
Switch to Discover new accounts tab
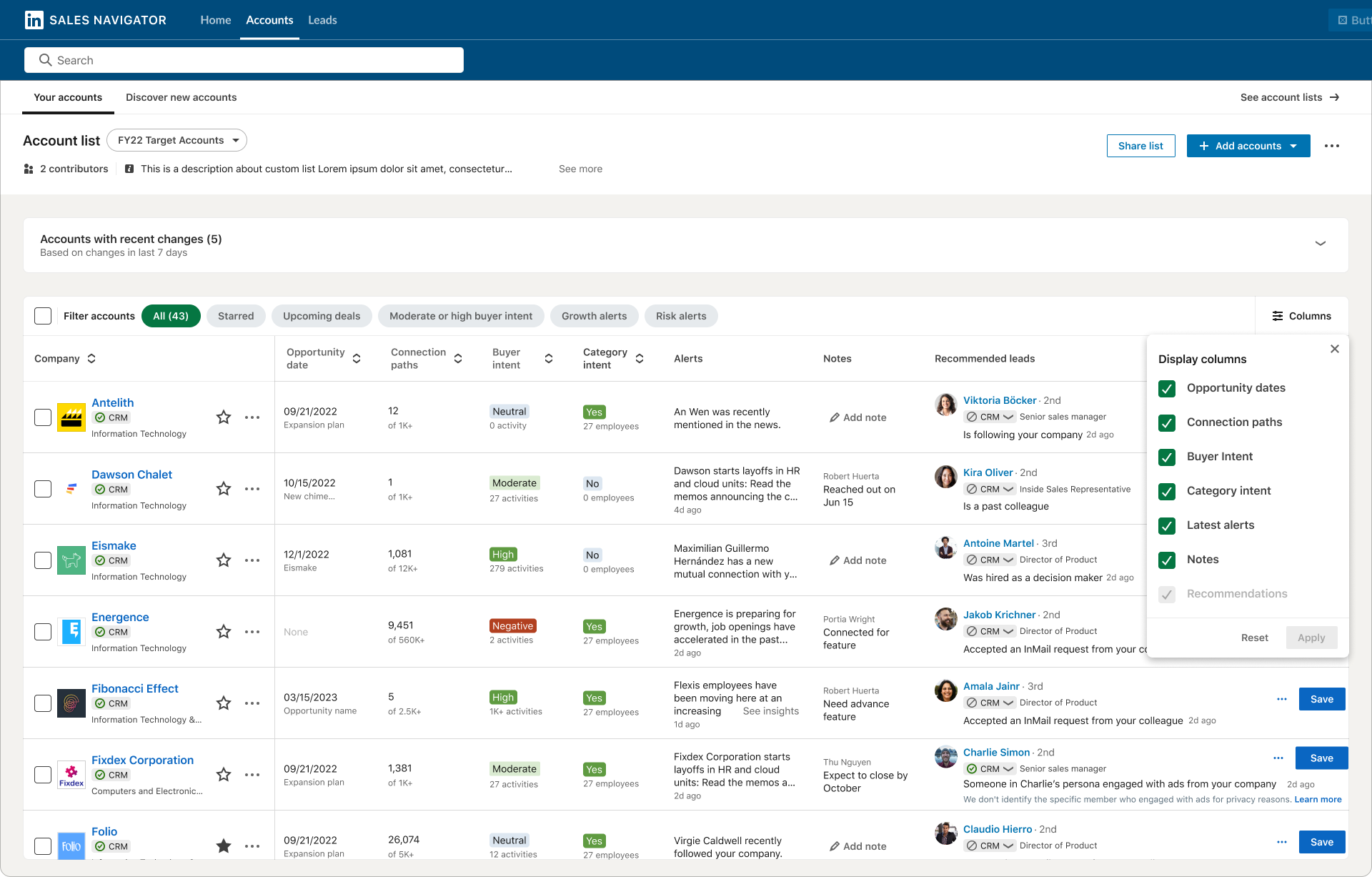tap(181, 97)
